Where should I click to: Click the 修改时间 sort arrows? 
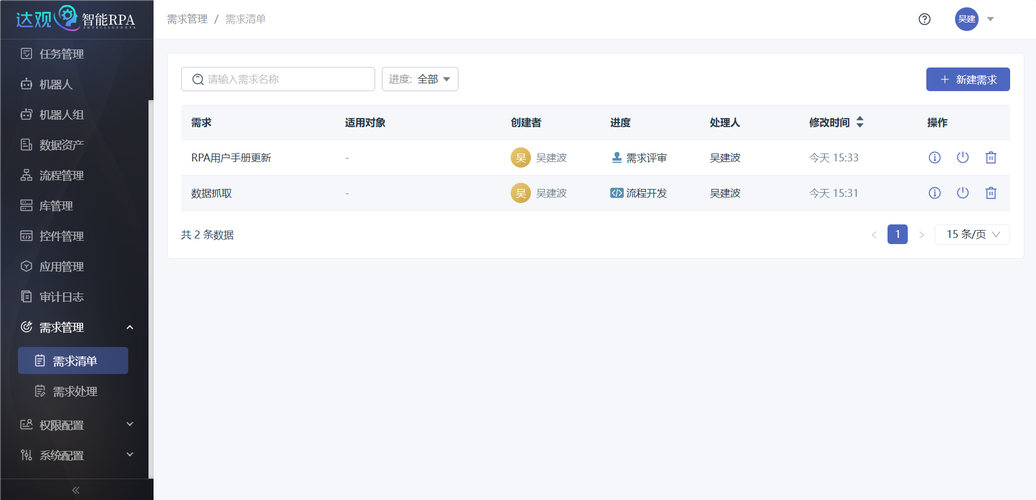click(860, 122)
